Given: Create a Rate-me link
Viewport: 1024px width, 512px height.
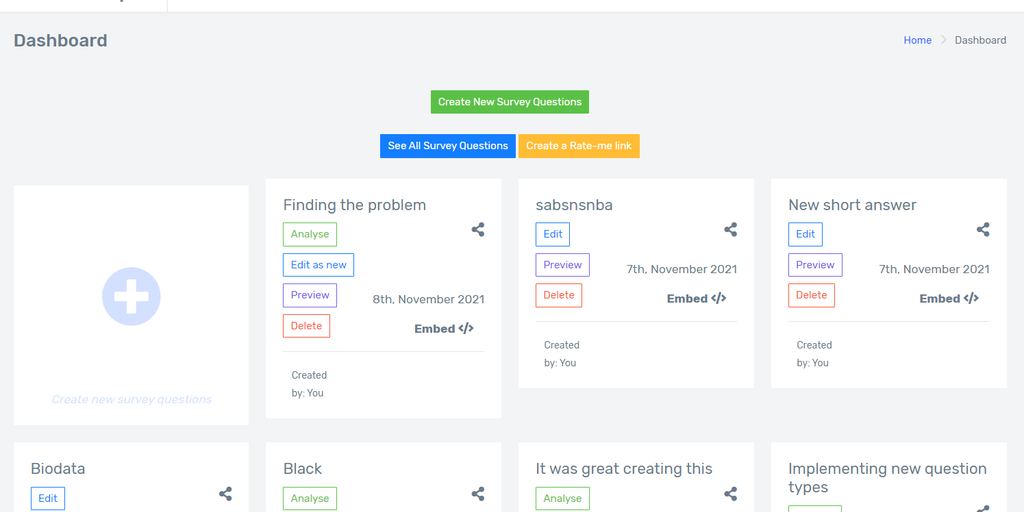Looking at the screenshot, I should coord(579,146).
